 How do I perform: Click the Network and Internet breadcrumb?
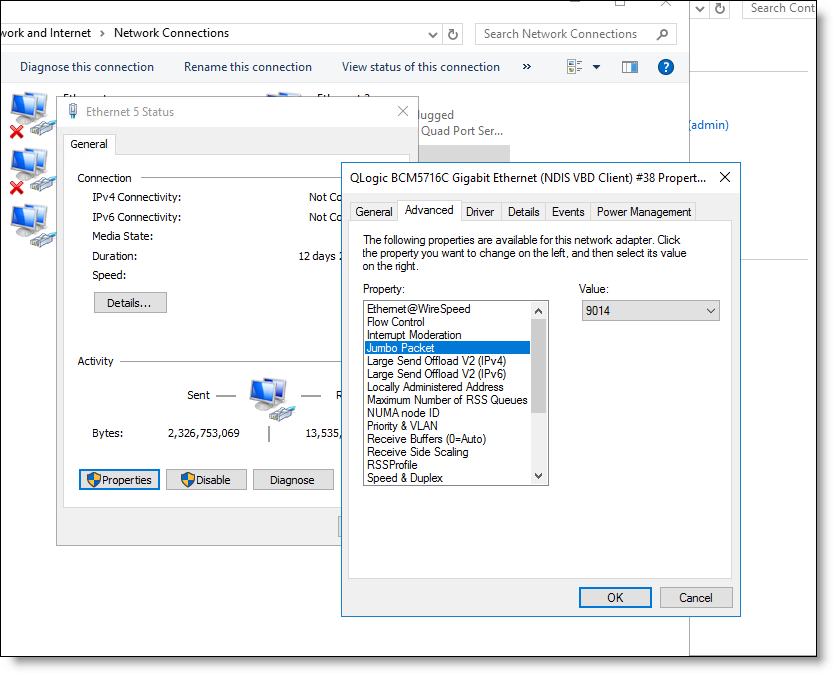46,33
